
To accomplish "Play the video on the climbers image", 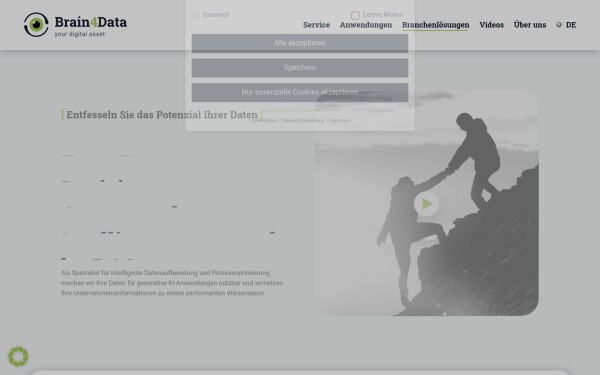I will (426, 204).
